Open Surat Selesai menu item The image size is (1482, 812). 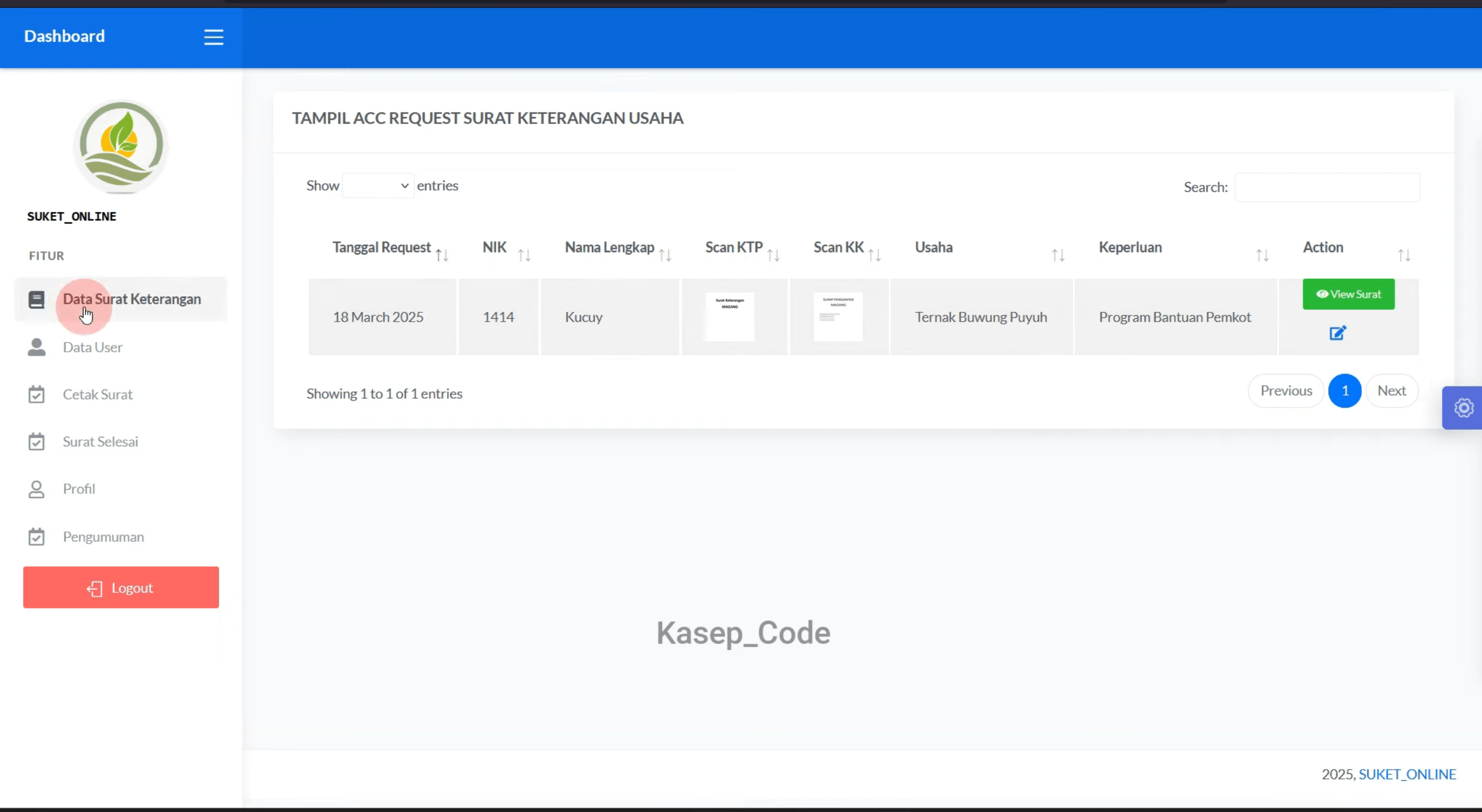click(121, 442)
